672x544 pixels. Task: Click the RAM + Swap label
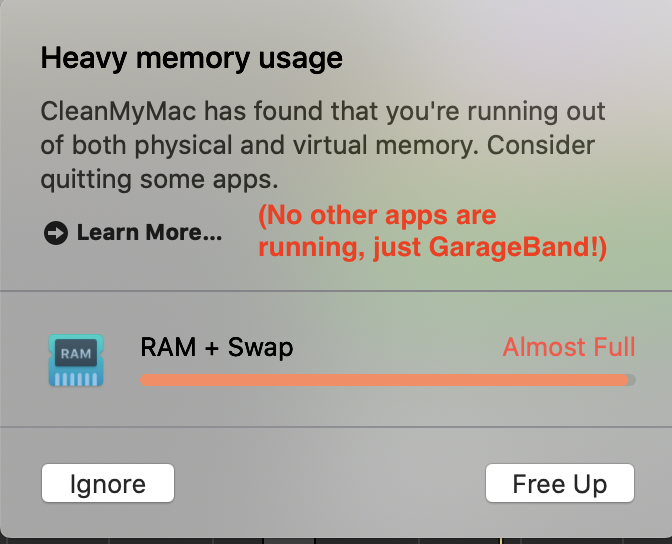click(216, 347)
